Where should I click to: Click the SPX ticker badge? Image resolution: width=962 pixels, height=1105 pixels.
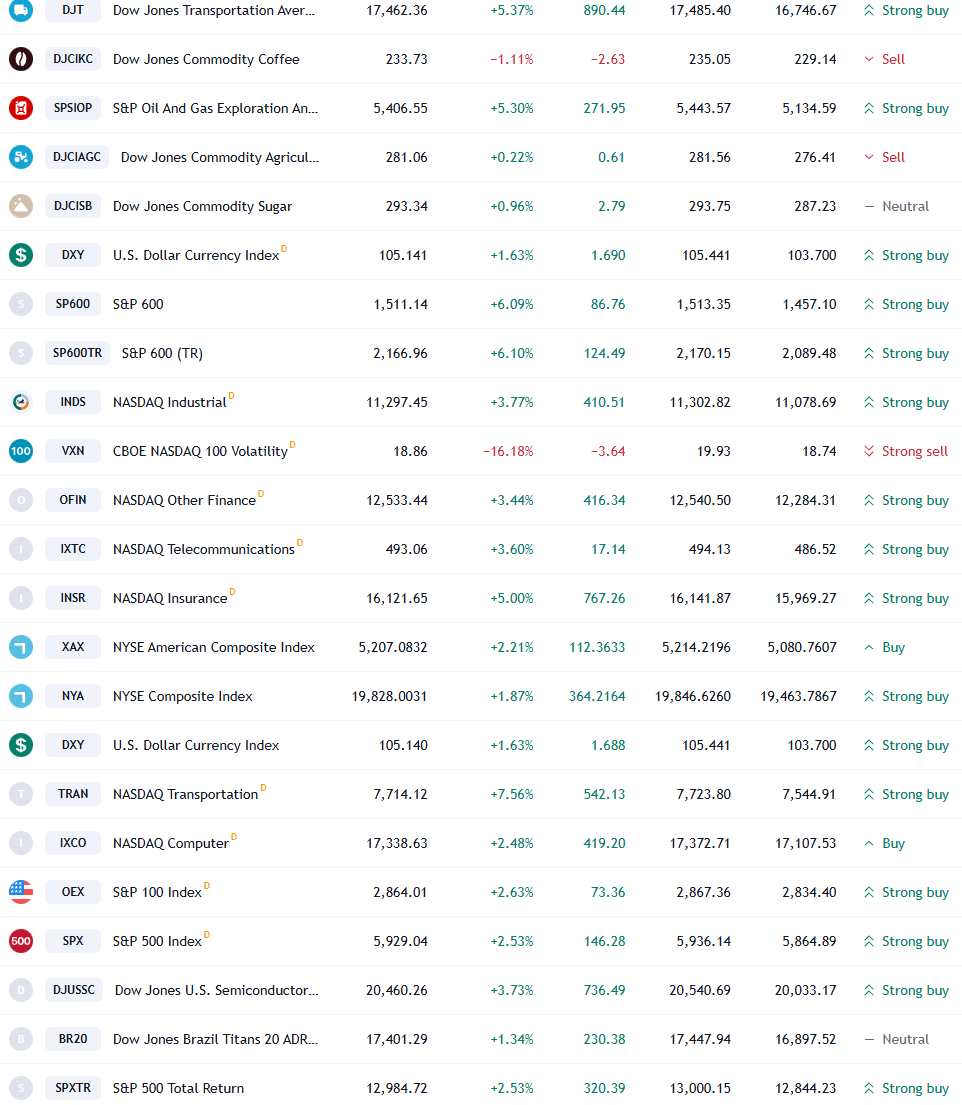click(x=73, y=941)
